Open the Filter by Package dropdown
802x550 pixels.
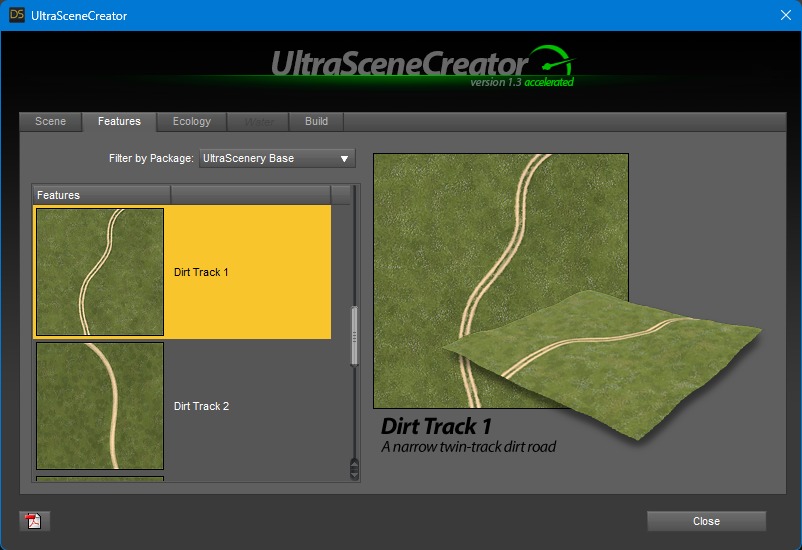coord(277,159)
